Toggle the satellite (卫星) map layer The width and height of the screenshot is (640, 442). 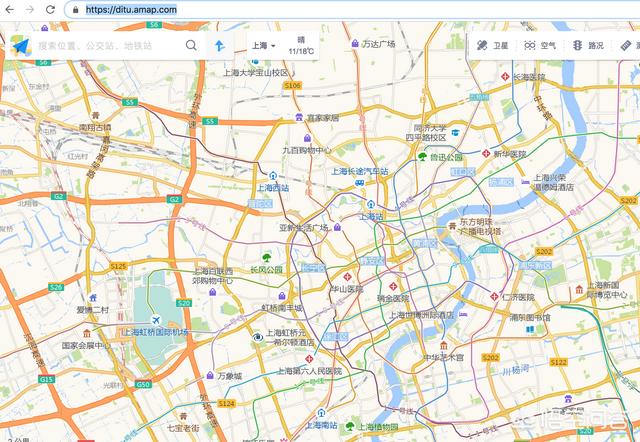(x=492, y=46)
